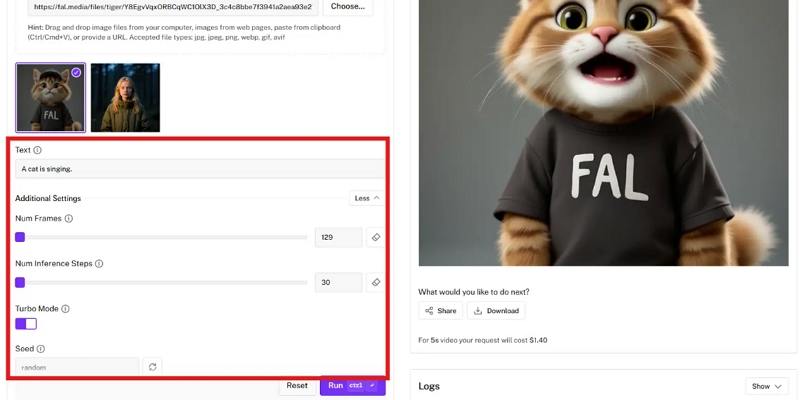Select the FAL cat example thumbnail
This screenshot has width=800, height=400.
pyautogui.click(x=51, y=97)
